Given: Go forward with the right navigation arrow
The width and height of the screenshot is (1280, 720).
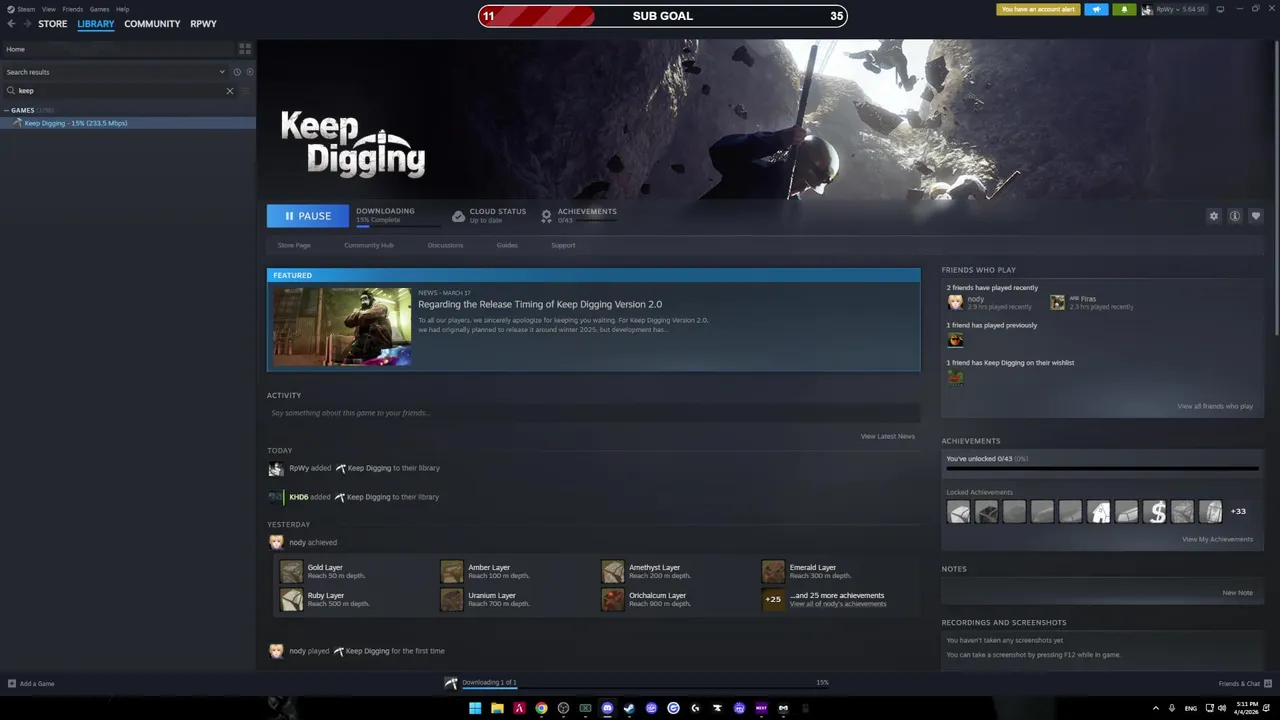Looking at the screenshot, I should coord(27,24).
